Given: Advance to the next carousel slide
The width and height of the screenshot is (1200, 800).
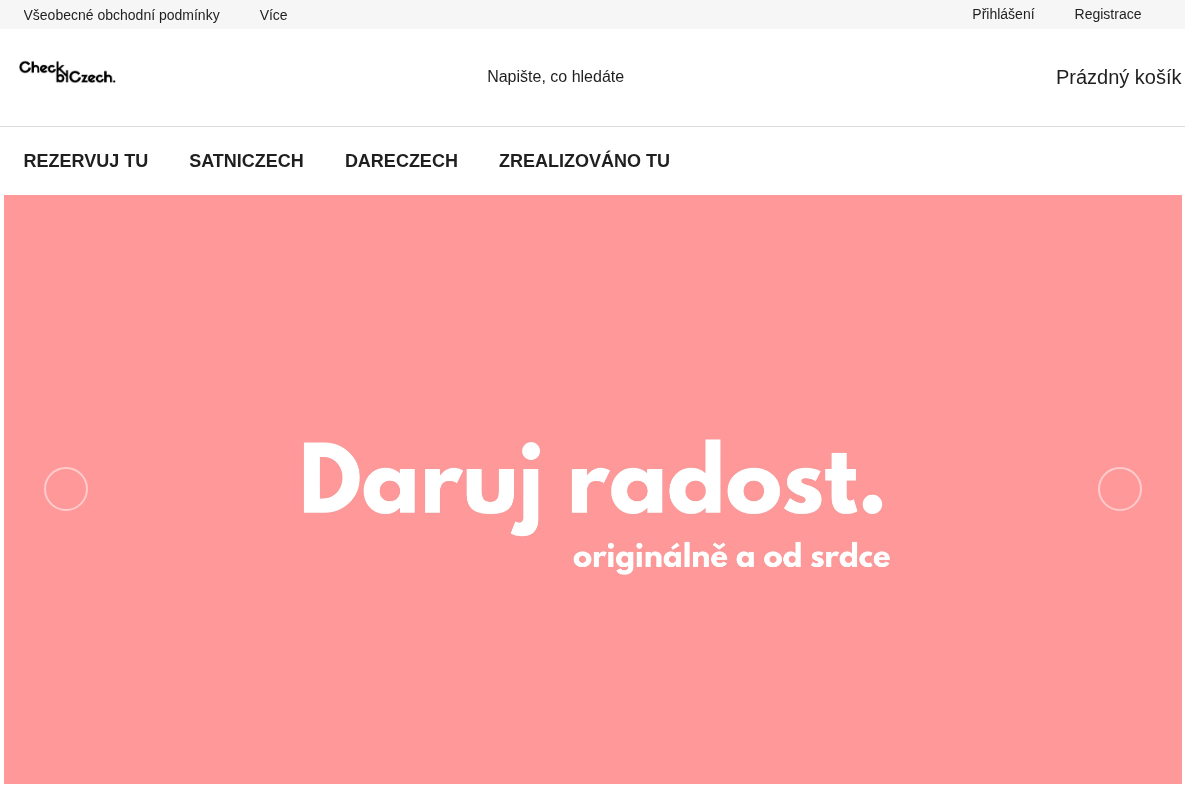Looking at the screenshot, I should [1120, 489].
